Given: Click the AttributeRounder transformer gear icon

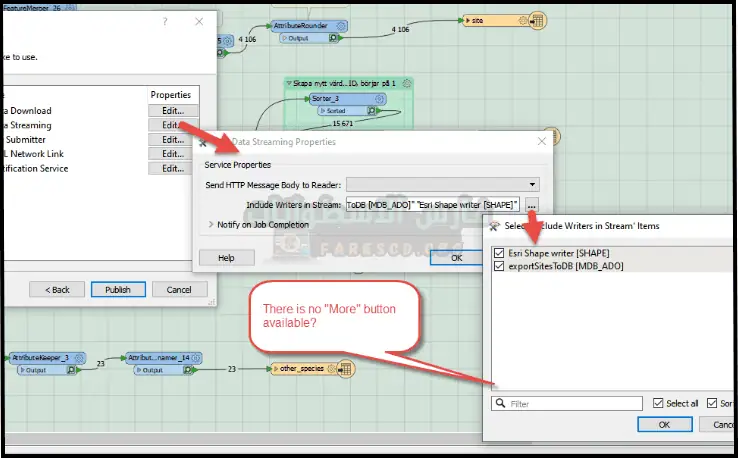Looking at the screenshot, I should click(342, 26).
